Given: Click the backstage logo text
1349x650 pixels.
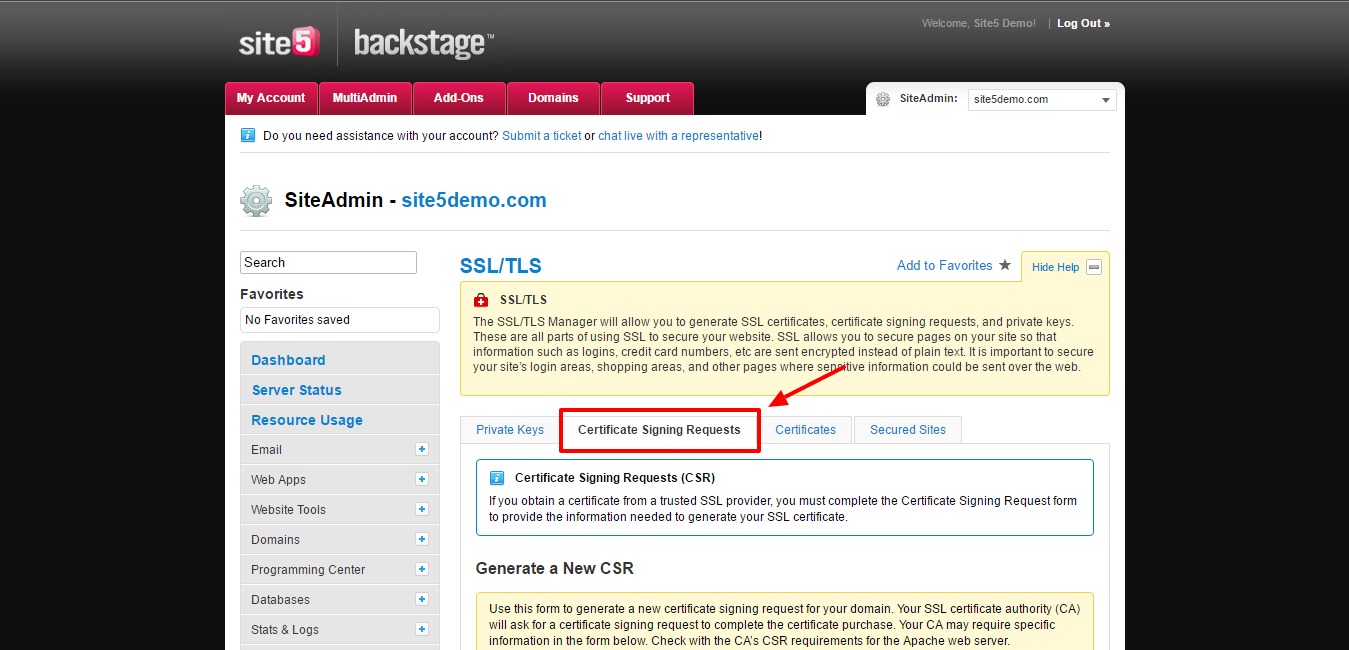Looking at the screenshot, I should 423,43.
